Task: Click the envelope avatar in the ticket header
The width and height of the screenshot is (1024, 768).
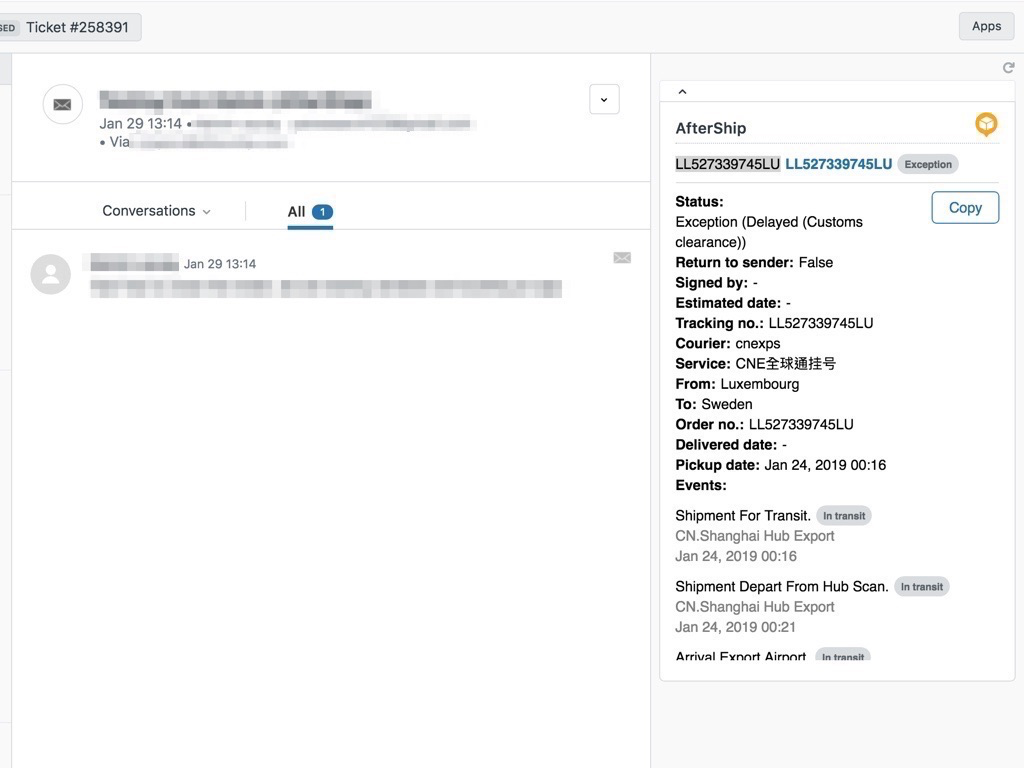Action: coord(62,104)
